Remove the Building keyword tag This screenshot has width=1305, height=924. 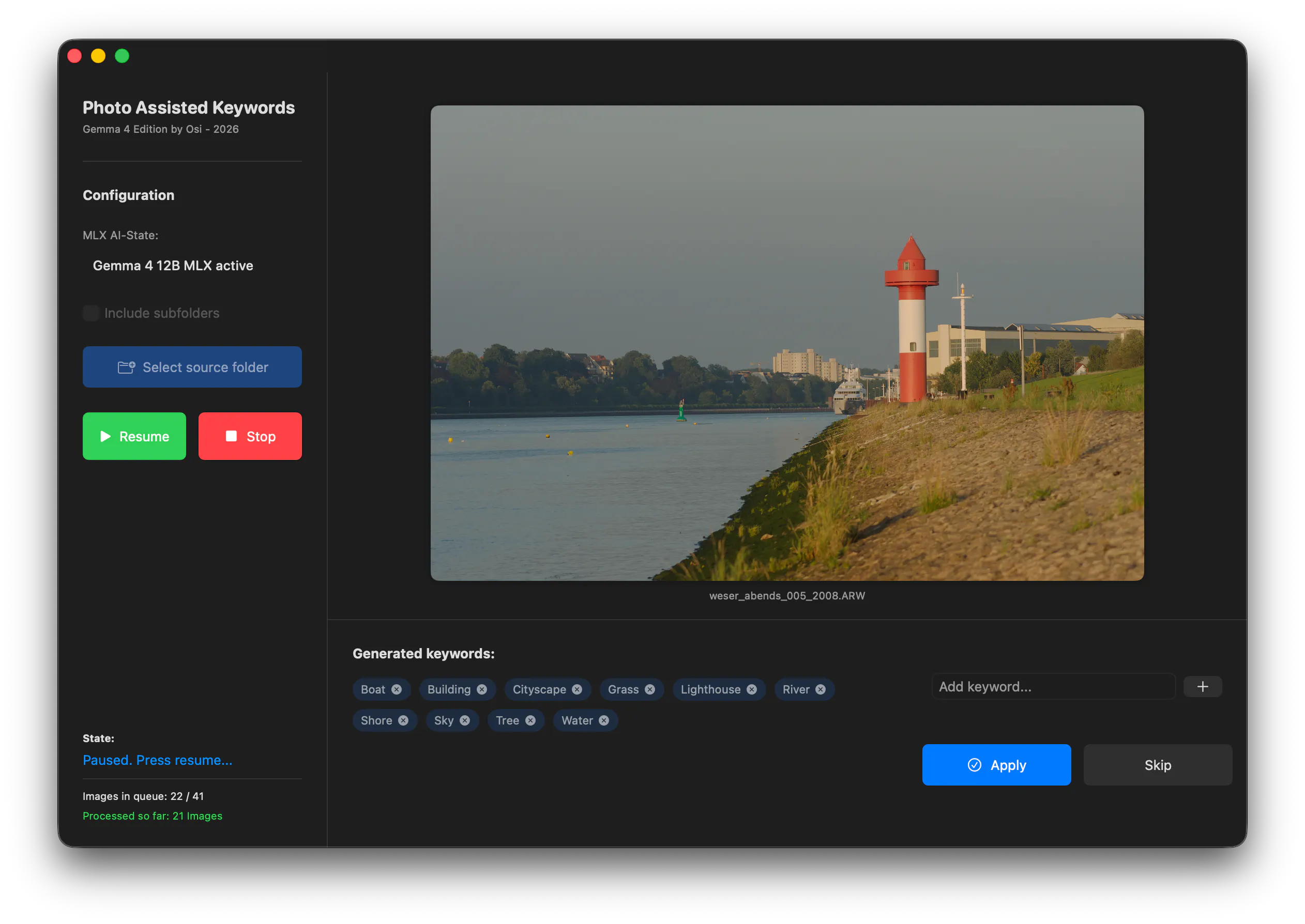[482, 689]
